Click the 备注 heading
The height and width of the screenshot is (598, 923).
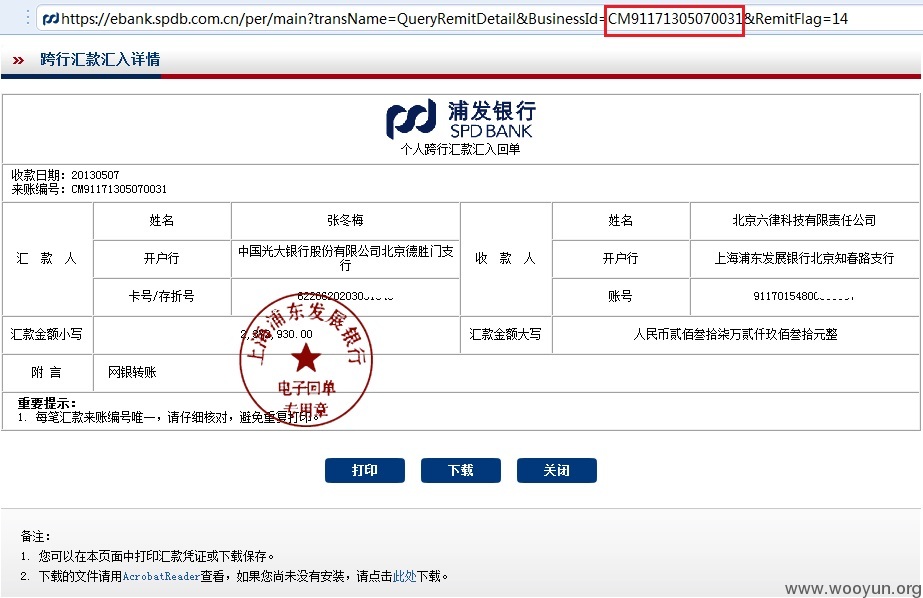point(35,536)
